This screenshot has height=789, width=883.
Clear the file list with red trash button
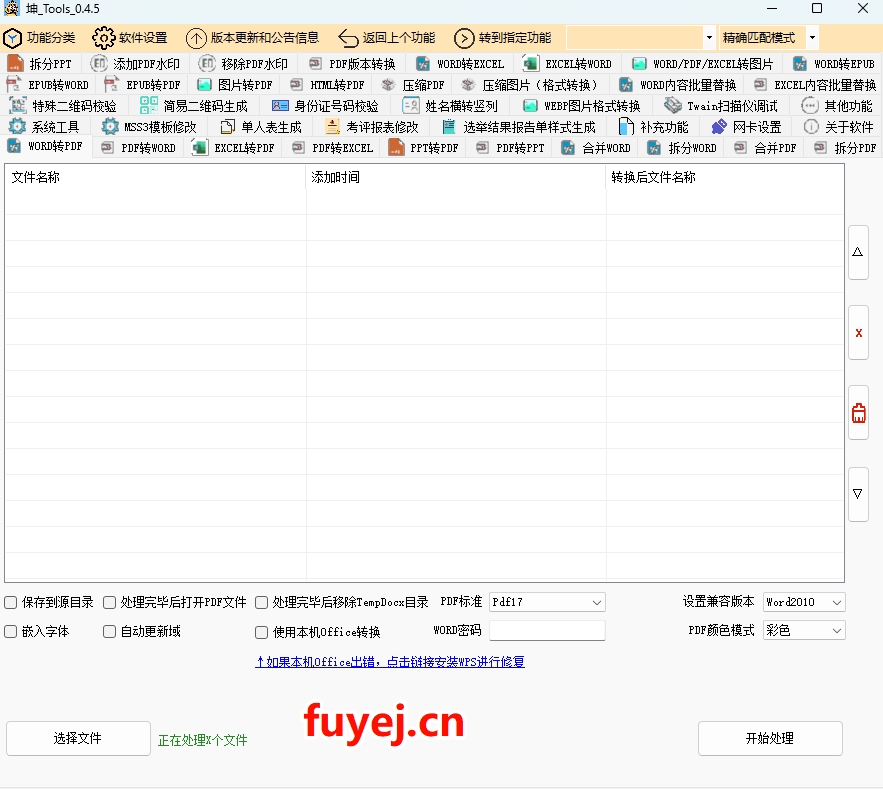(x=858, y=413)
